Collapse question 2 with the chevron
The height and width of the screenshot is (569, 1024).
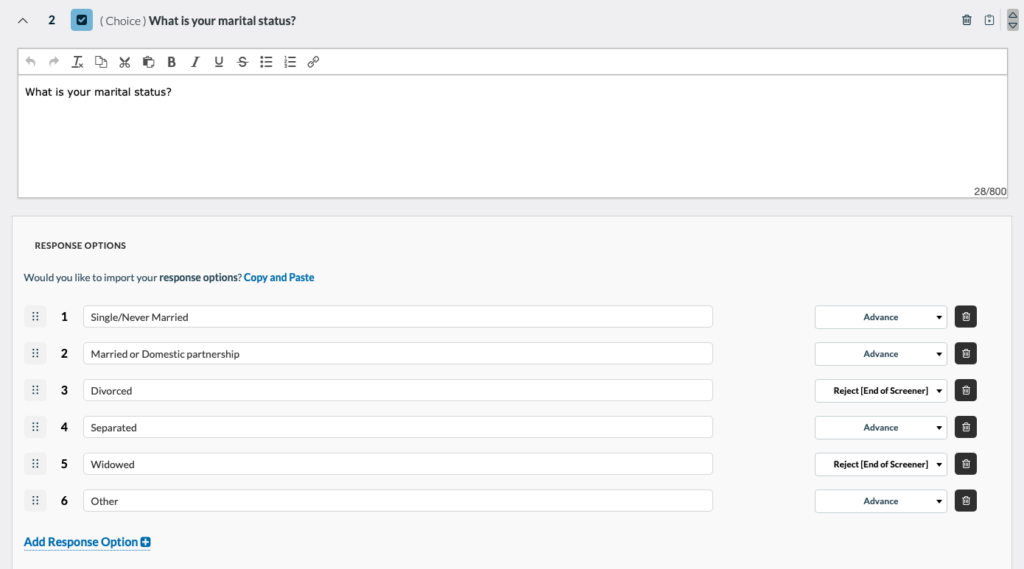point(23,20)
